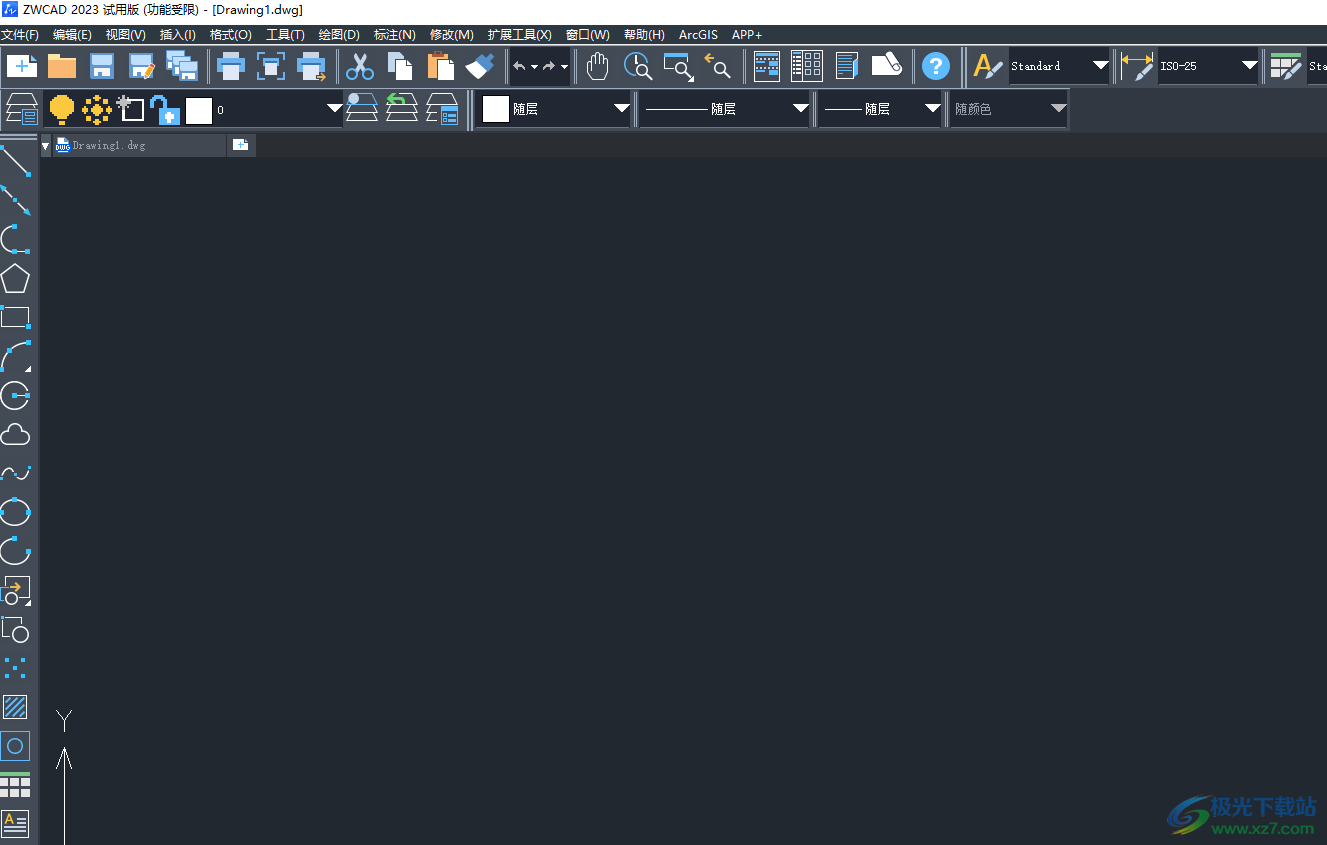Open the Layer States Manager icon
The image size is (1327, 845).
(x=442, y=109)
